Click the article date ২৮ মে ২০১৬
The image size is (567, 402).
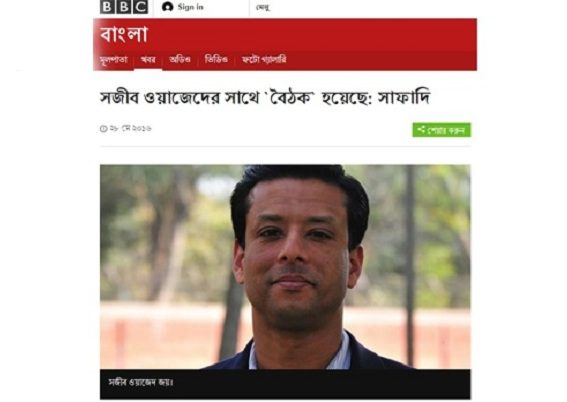(131, 128)
